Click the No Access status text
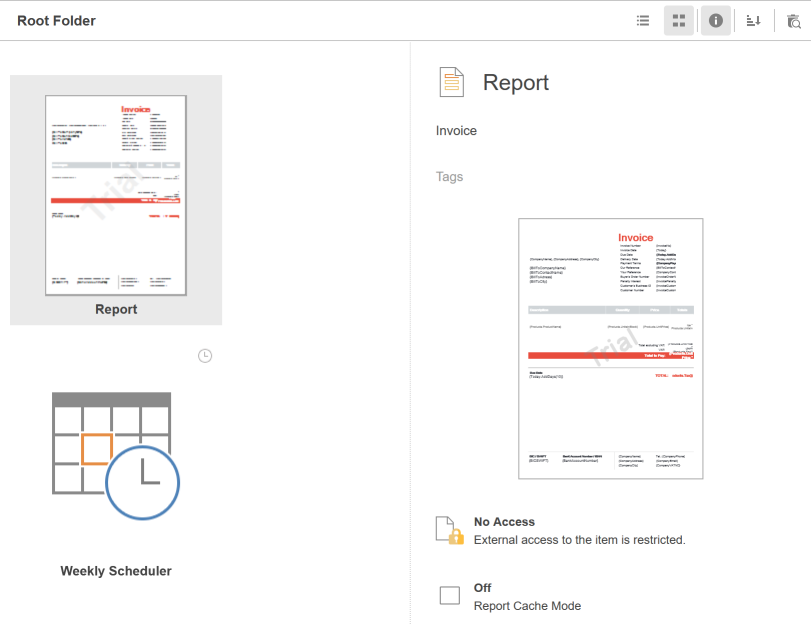This screenshot has height=625, width=811. point(504,522)
